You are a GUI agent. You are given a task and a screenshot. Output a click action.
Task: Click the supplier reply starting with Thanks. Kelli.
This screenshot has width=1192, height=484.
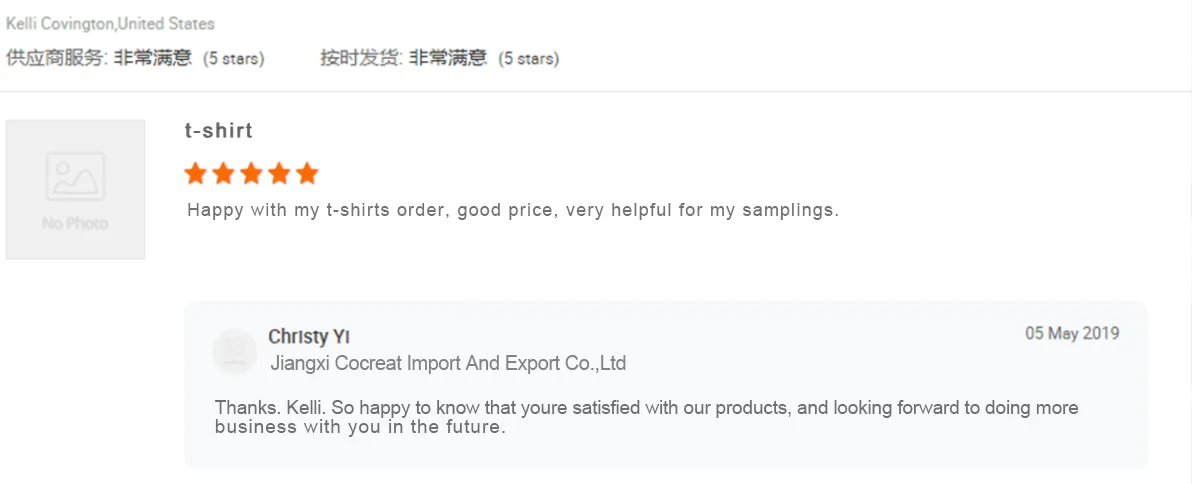pyautogui.click(x=646, y=417)
